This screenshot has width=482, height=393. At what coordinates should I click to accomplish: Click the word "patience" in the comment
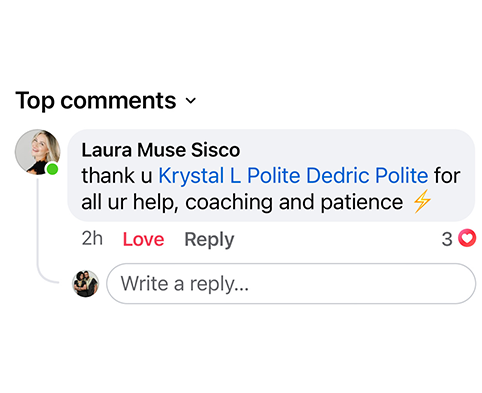[x=362, y=202]
